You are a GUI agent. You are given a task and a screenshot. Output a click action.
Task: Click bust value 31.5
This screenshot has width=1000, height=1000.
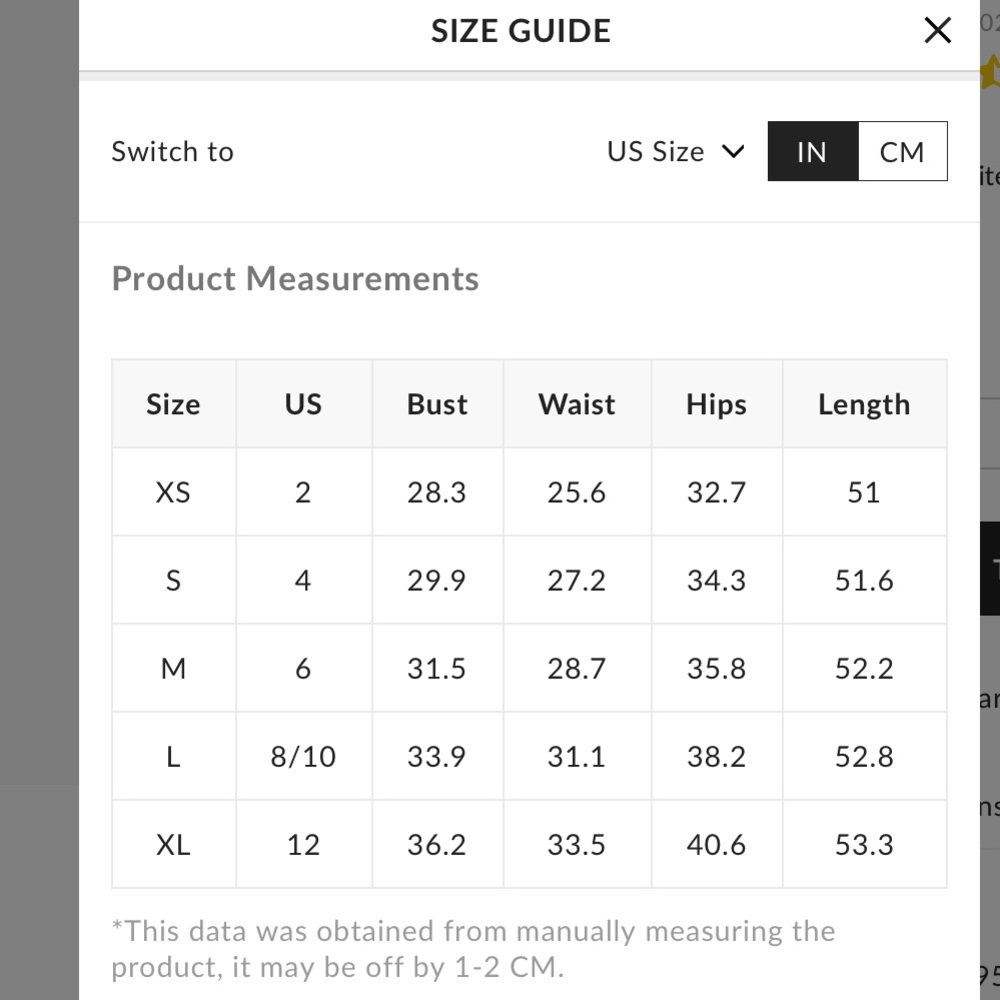pos(438,668)
